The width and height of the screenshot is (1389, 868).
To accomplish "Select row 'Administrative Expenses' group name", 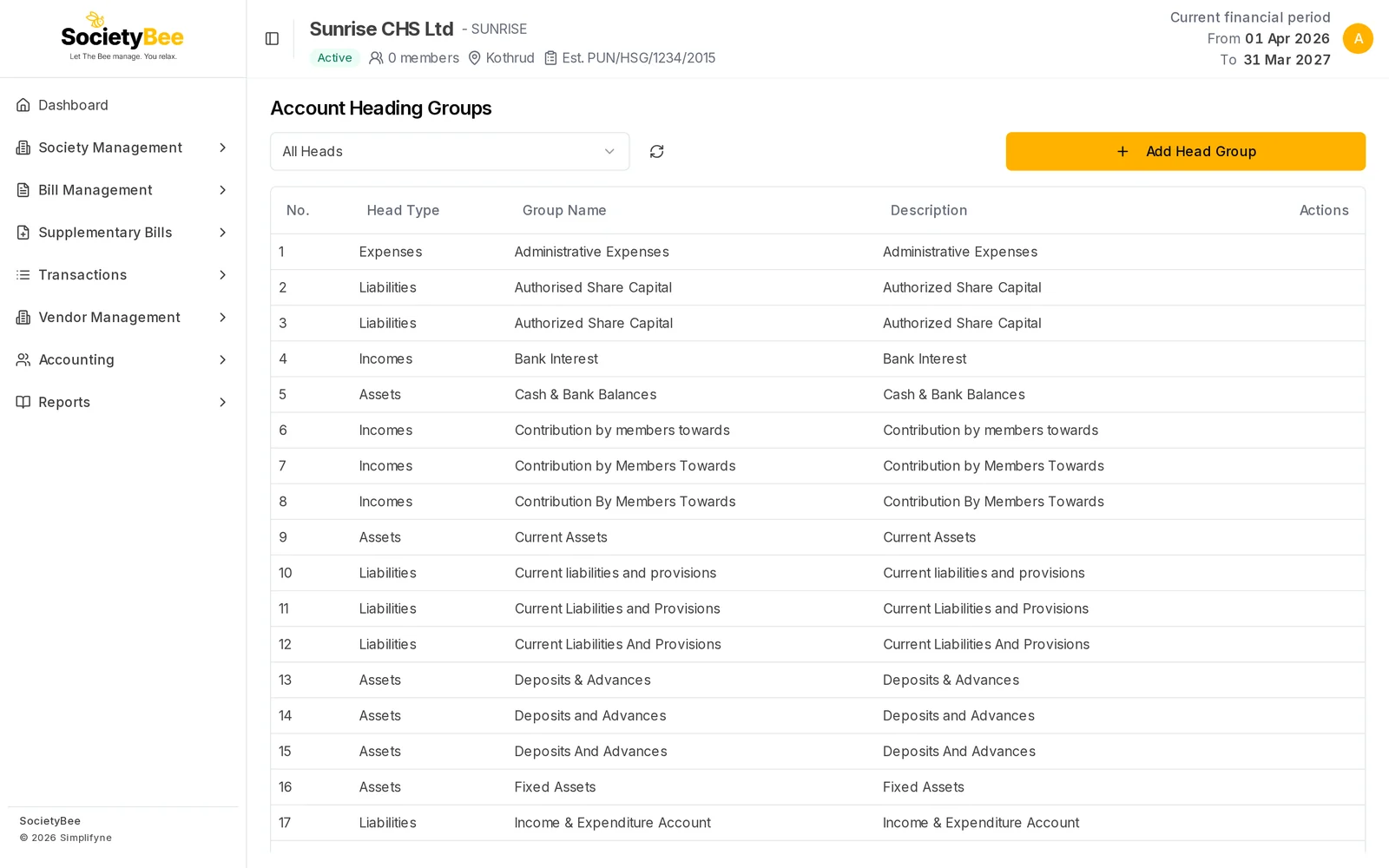I will 592,252.
